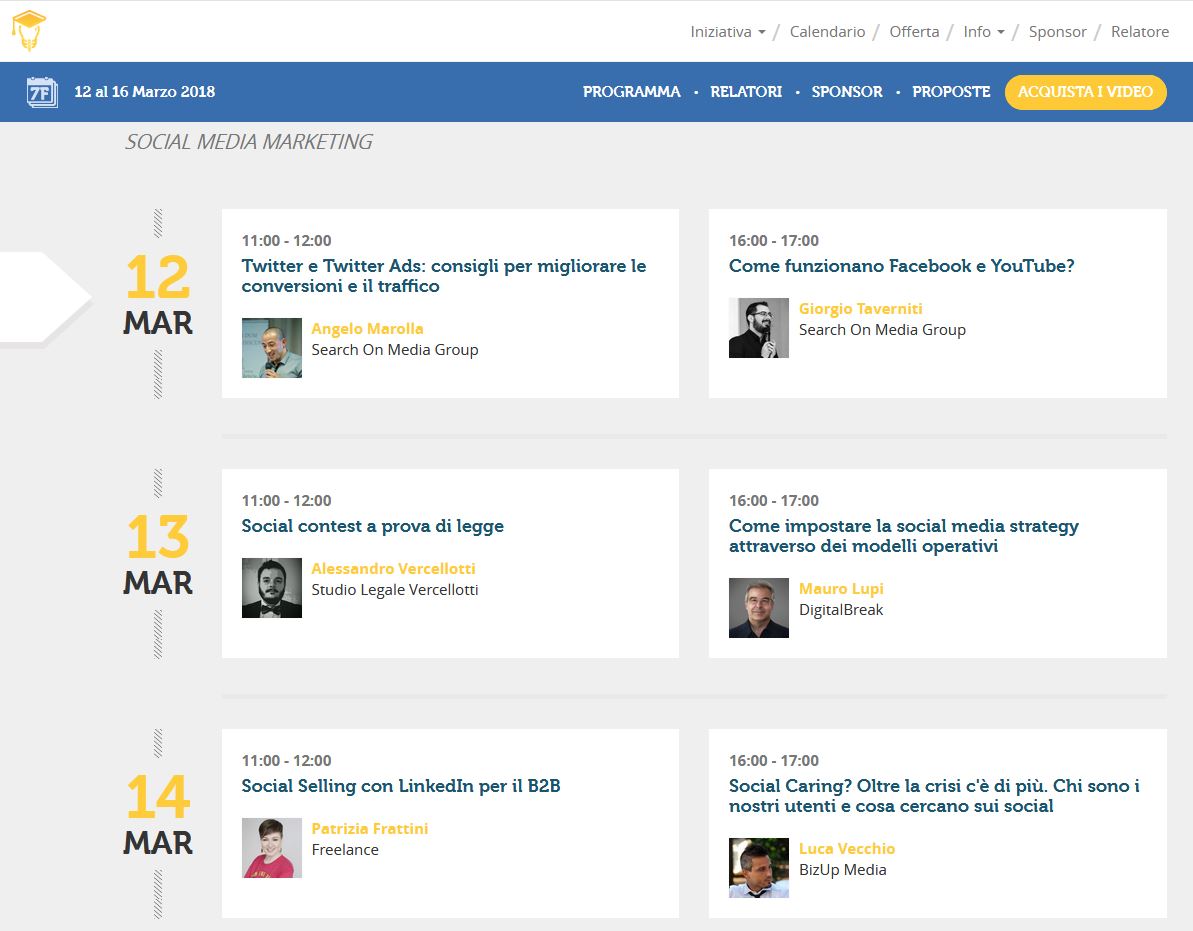Click Luca Vecchio's photo thumbnail
This screenshot has height=931, width=1193.
[x=759, y=868]
